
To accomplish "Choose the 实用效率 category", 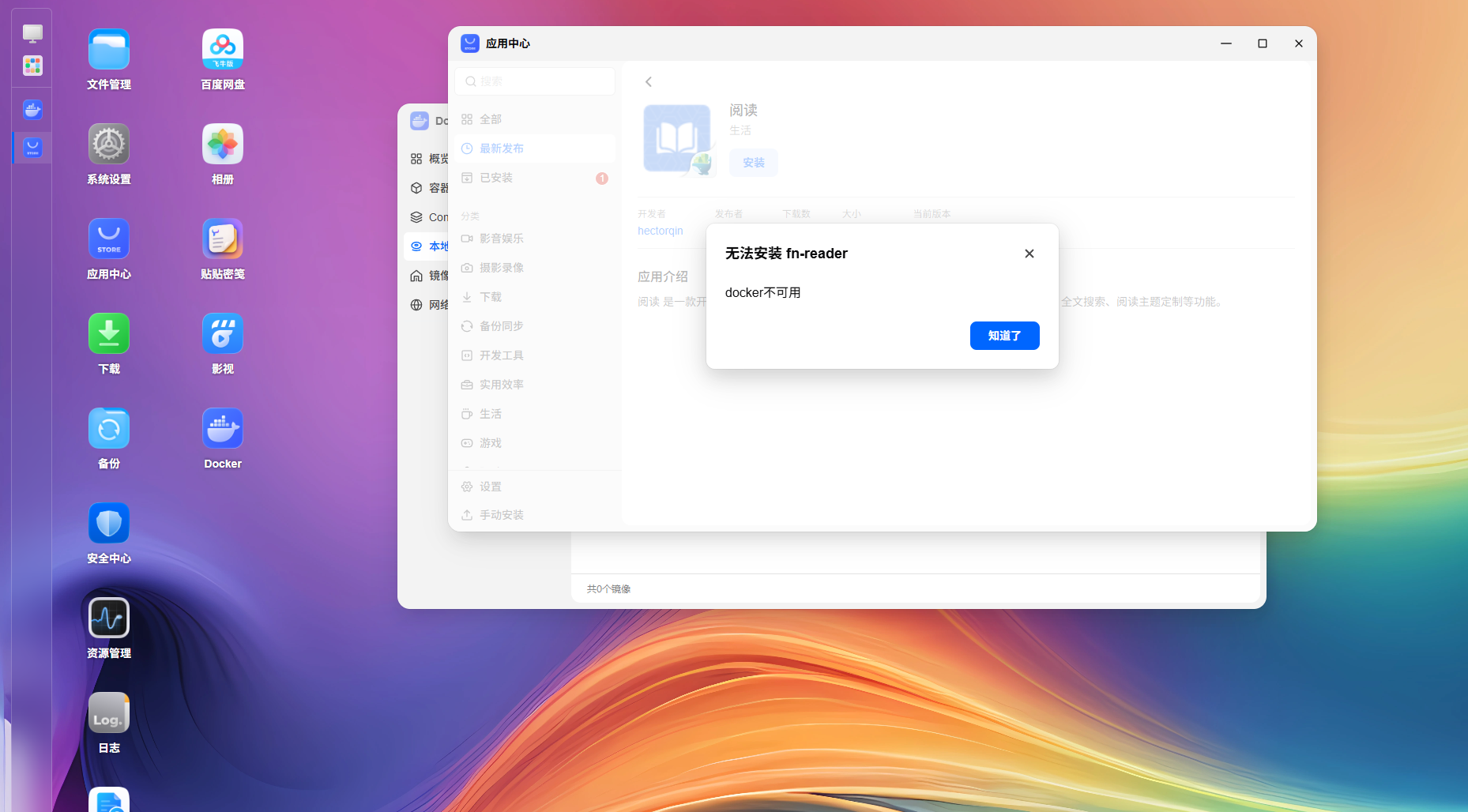I will click(535, 385).
